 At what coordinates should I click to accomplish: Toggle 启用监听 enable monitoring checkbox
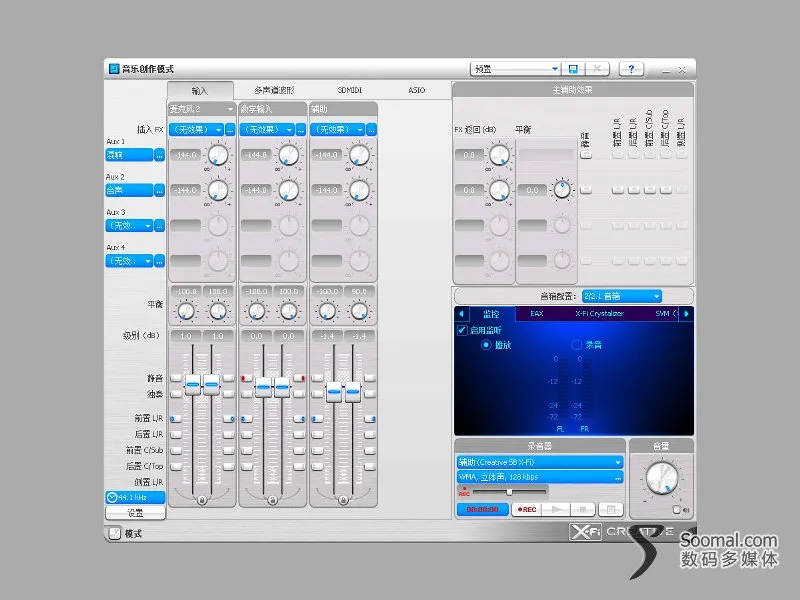pyautogui.click(x=462, y=330)
